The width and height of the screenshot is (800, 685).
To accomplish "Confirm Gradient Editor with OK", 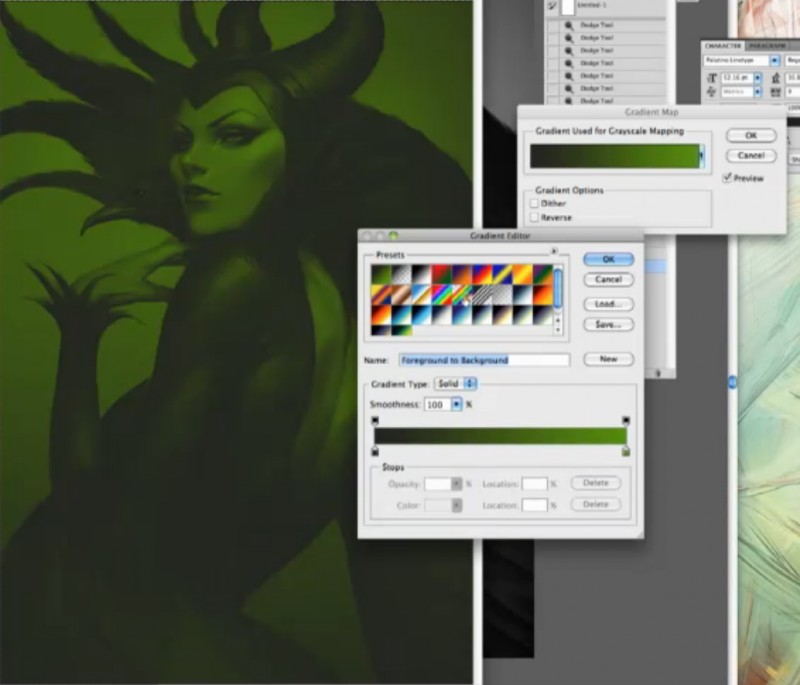I will click(x=609, y=259).
